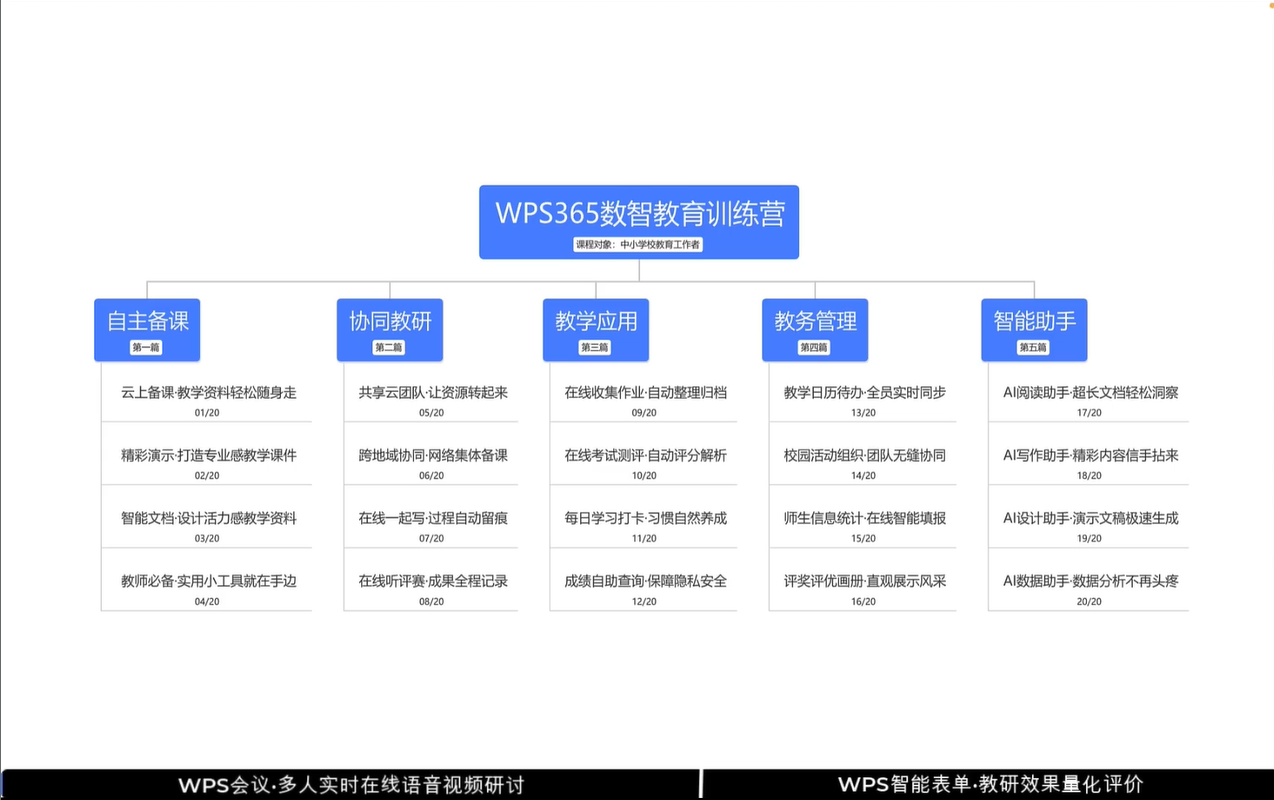The image size is (1274, 800).
Task: Open lesson 智能文档·设计活力感教学资料
Action: pos(208,518)
